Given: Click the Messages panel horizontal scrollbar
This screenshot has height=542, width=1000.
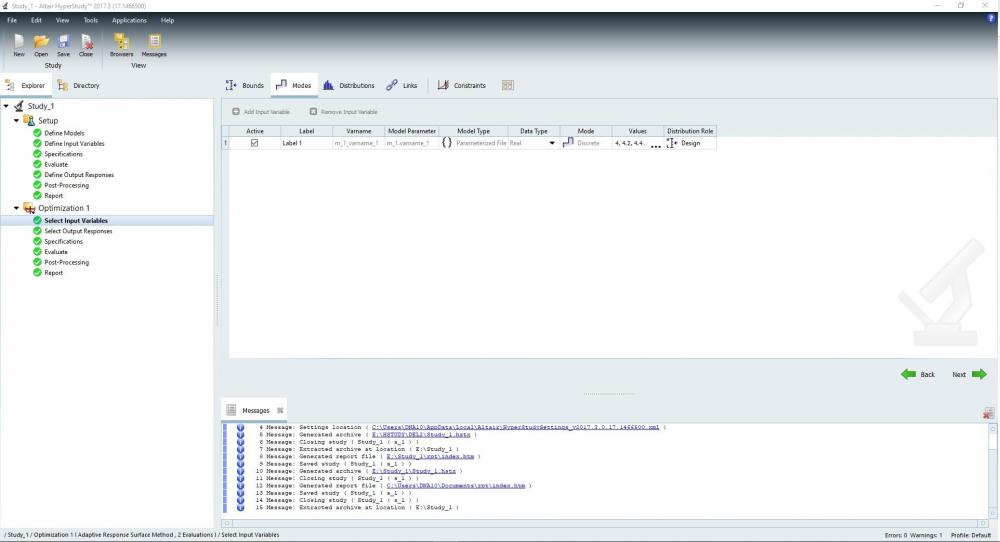Looking at the screenshot, I should 605,524.
